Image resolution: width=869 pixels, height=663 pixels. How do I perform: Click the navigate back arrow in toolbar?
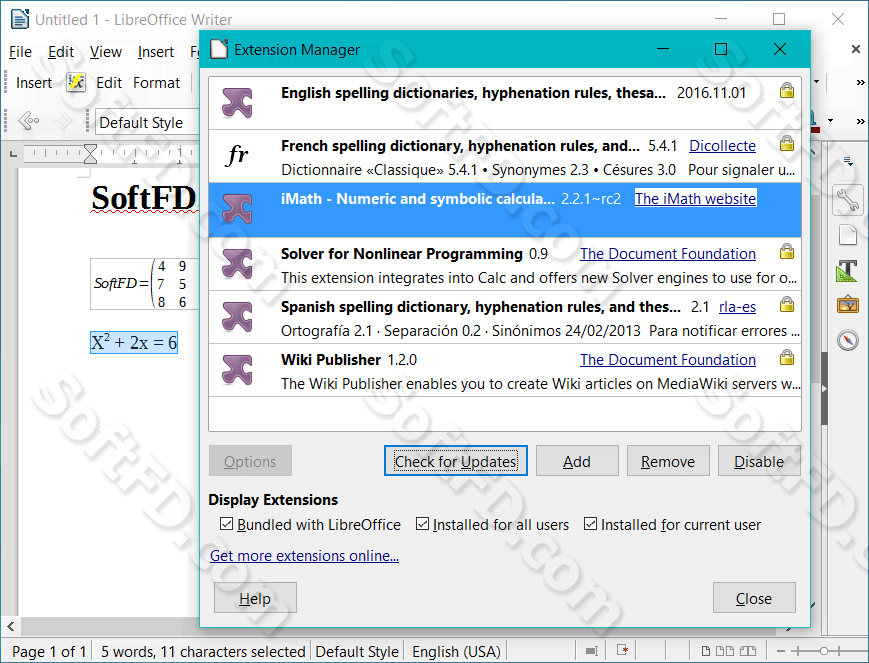(x=28, y=120)
